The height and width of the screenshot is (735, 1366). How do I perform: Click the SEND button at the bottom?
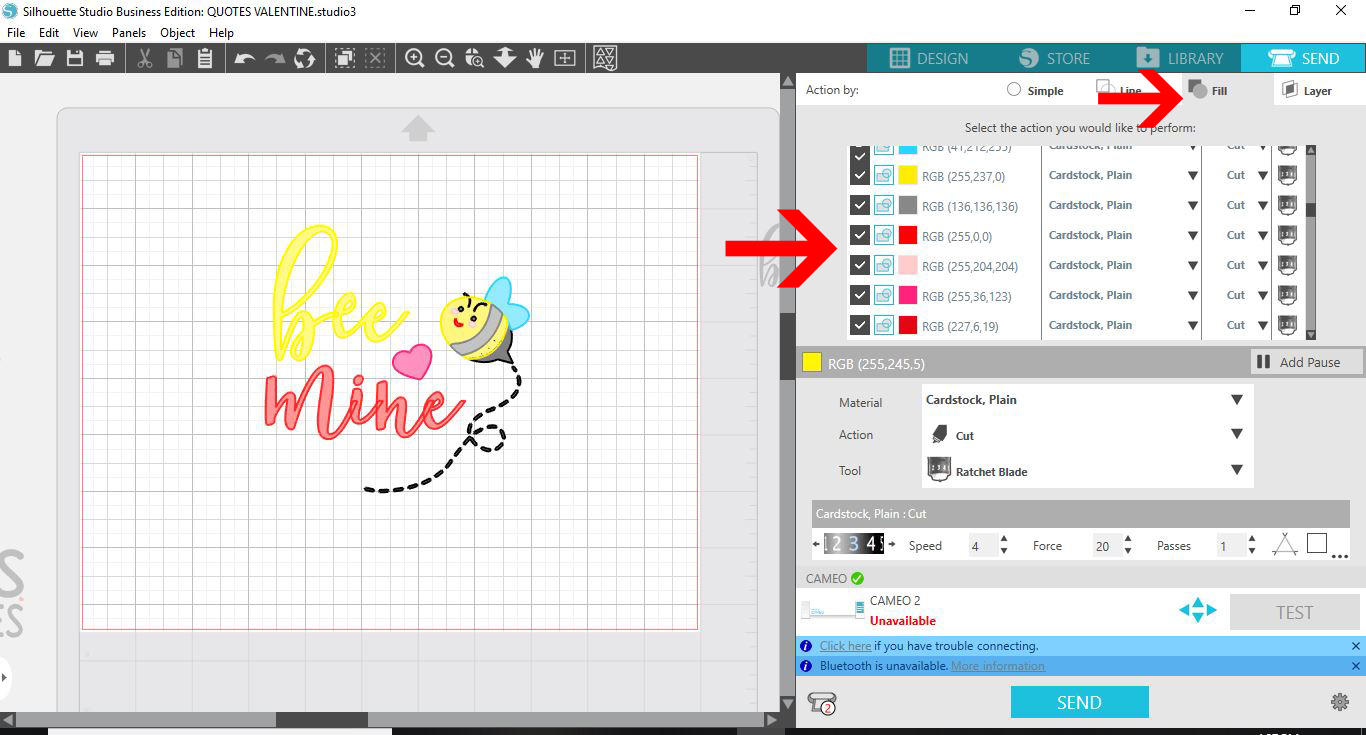click(1079, 701)
